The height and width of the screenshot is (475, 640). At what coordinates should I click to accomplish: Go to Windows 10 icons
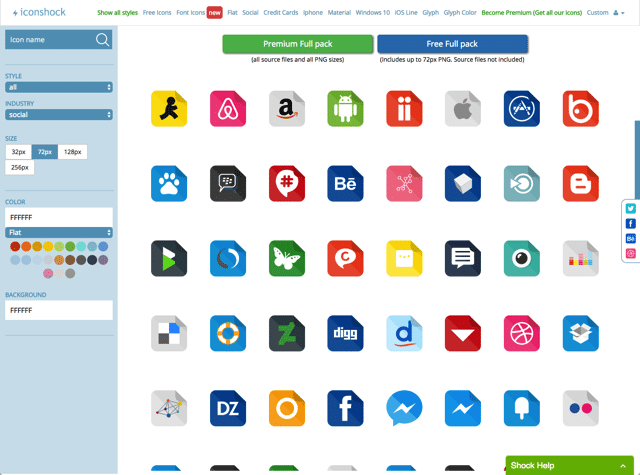(x=373, y=13)
